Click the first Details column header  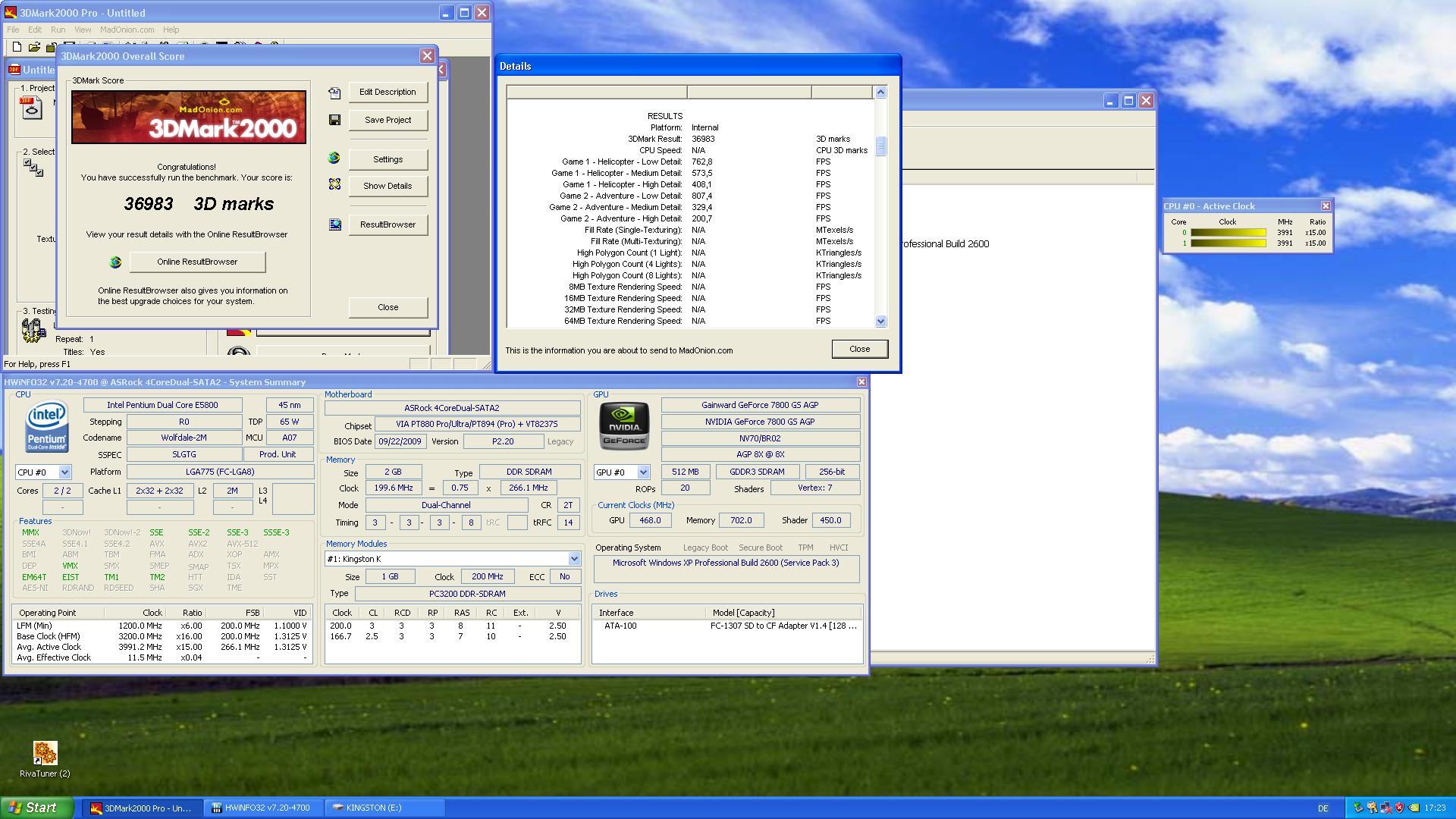[597, 93]
